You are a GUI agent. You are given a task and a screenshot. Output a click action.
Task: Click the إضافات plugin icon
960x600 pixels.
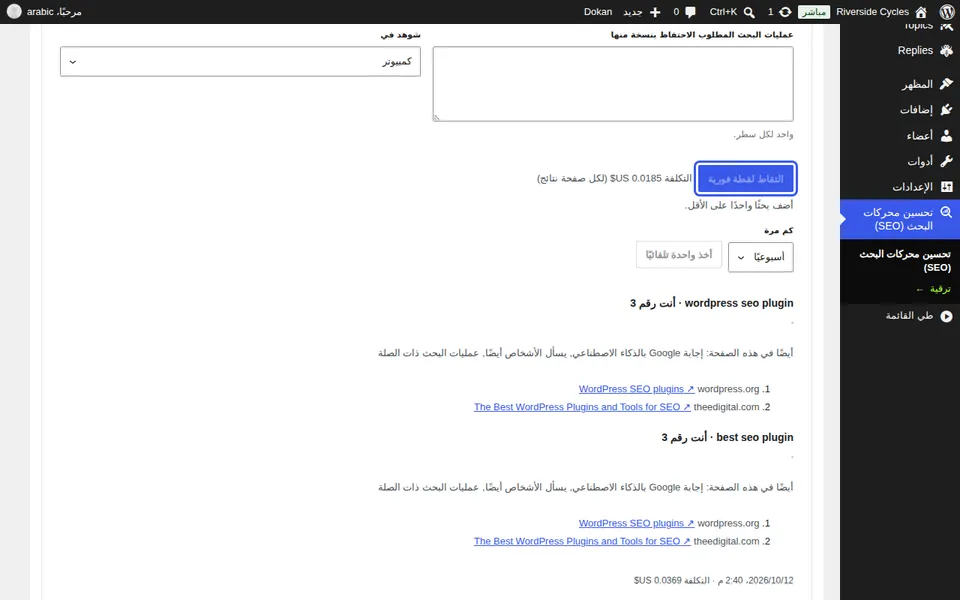pos(946,110)
